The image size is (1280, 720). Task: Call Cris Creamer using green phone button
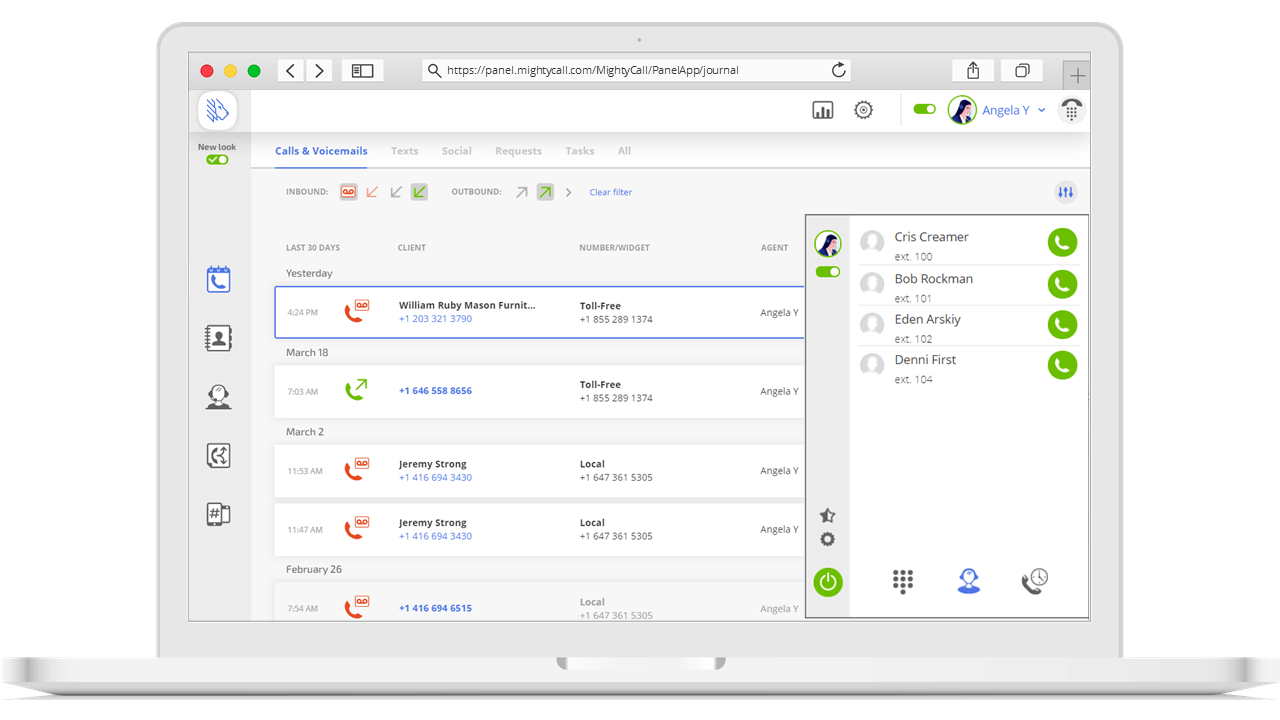click(x=1062, y=243)
